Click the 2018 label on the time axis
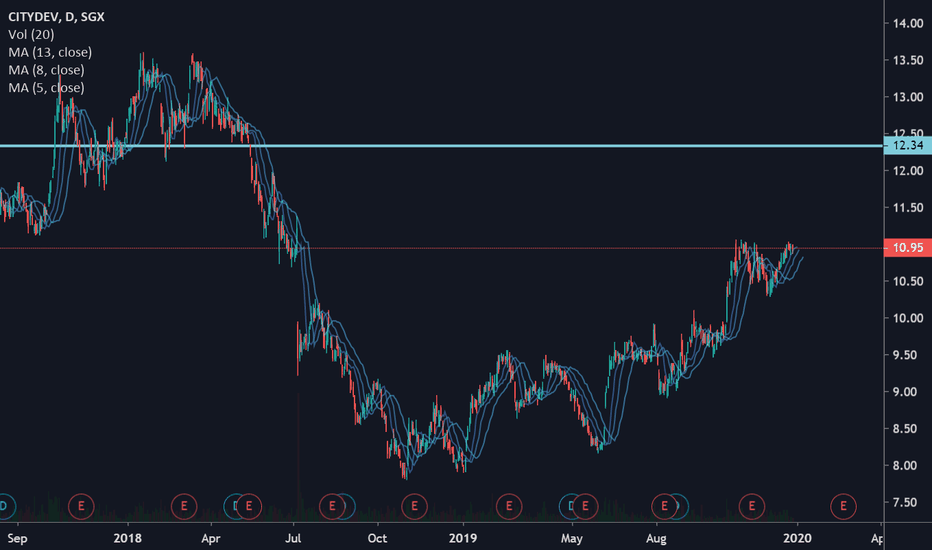Viewport: 932px width, 550px height. [x=128, y=538]
